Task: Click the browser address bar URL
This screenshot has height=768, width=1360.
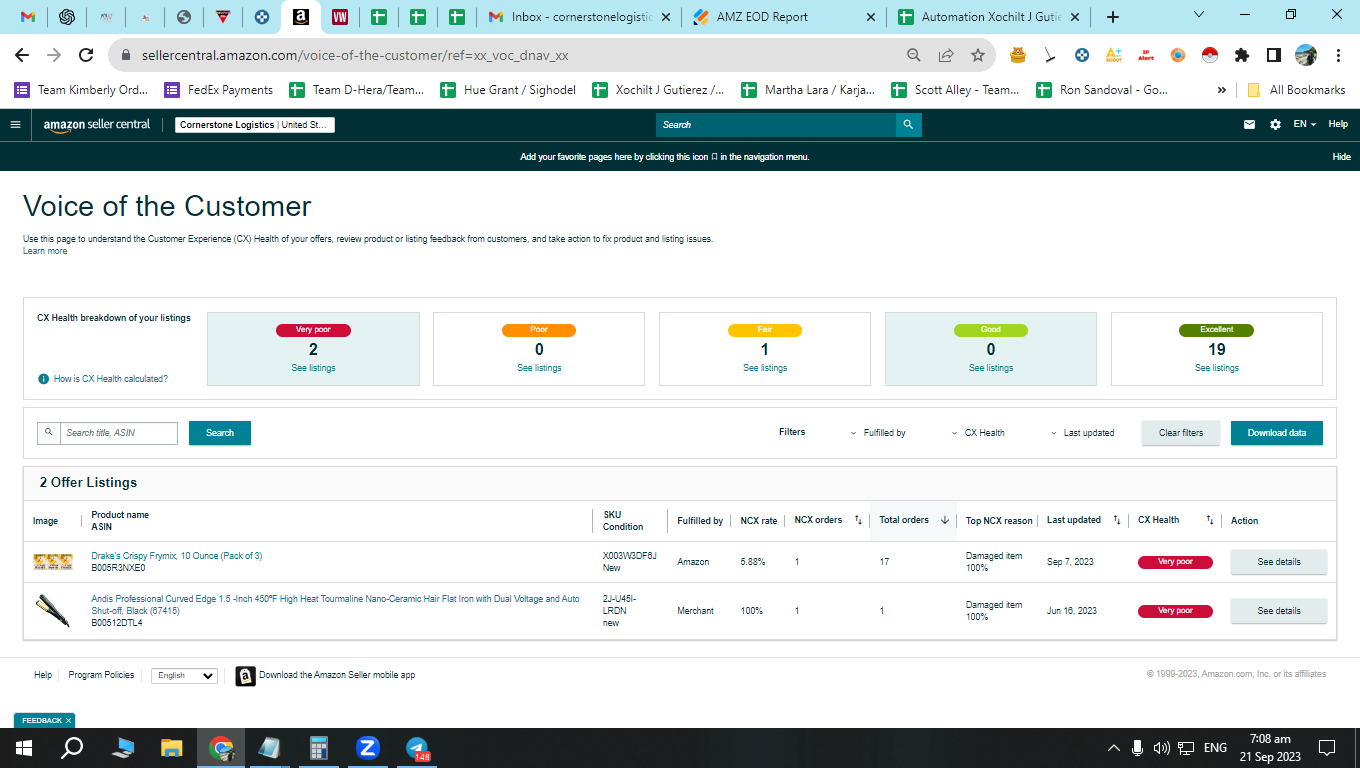Action: pos(354,56)
